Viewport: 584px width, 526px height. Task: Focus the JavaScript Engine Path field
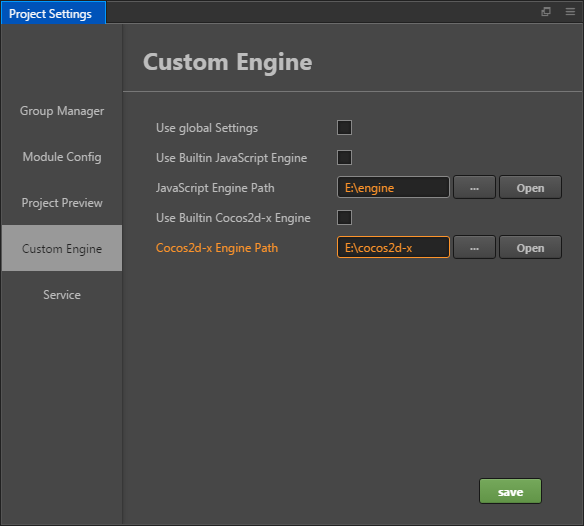[x=393, y=187]
